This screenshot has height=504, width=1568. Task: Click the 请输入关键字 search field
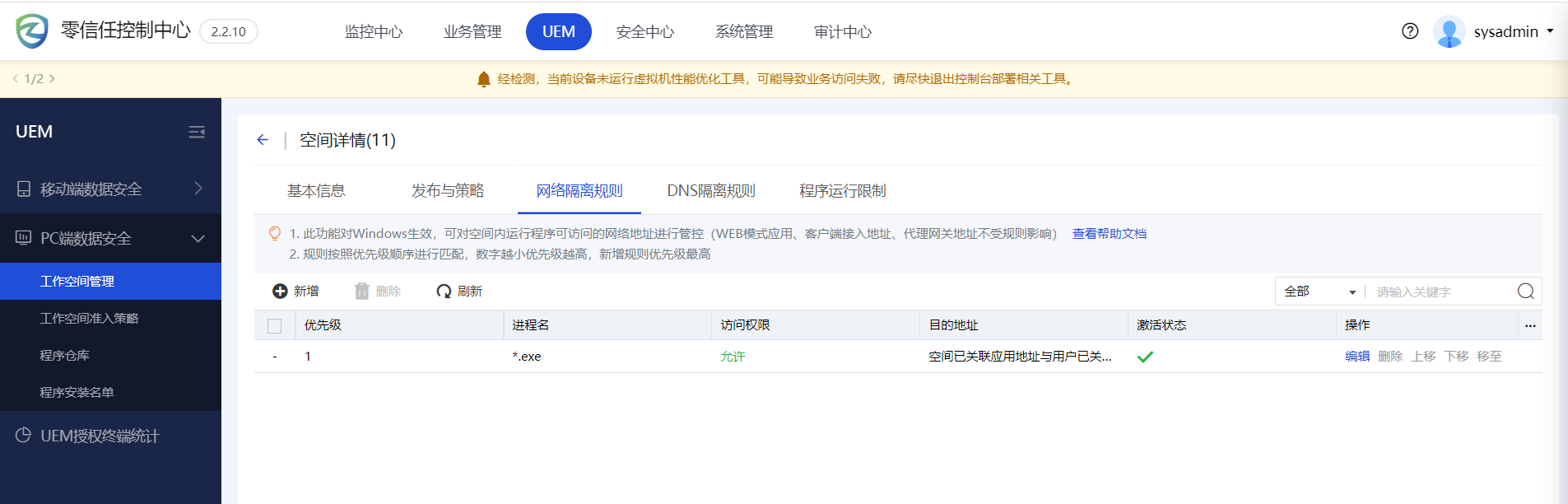coord(1440,292)
